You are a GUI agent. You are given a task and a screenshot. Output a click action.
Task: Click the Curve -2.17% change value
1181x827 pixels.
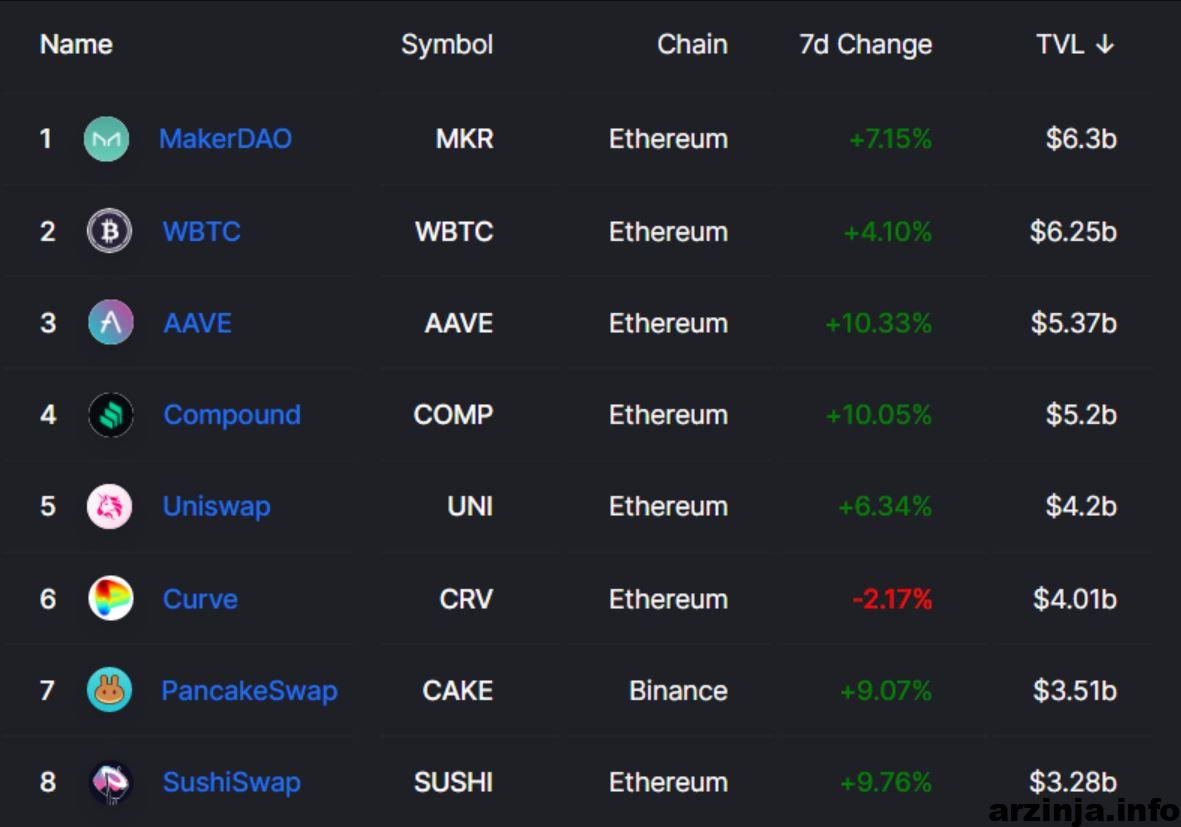892,600
